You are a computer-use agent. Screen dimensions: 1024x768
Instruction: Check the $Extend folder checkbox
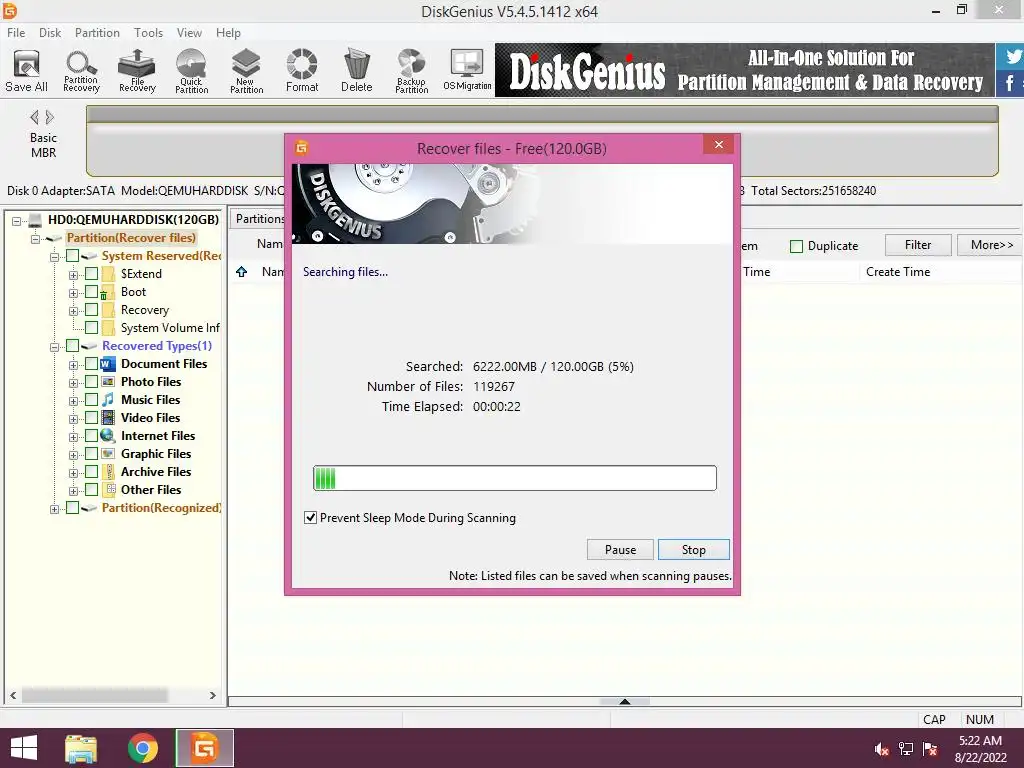click(x=91, y=274)
